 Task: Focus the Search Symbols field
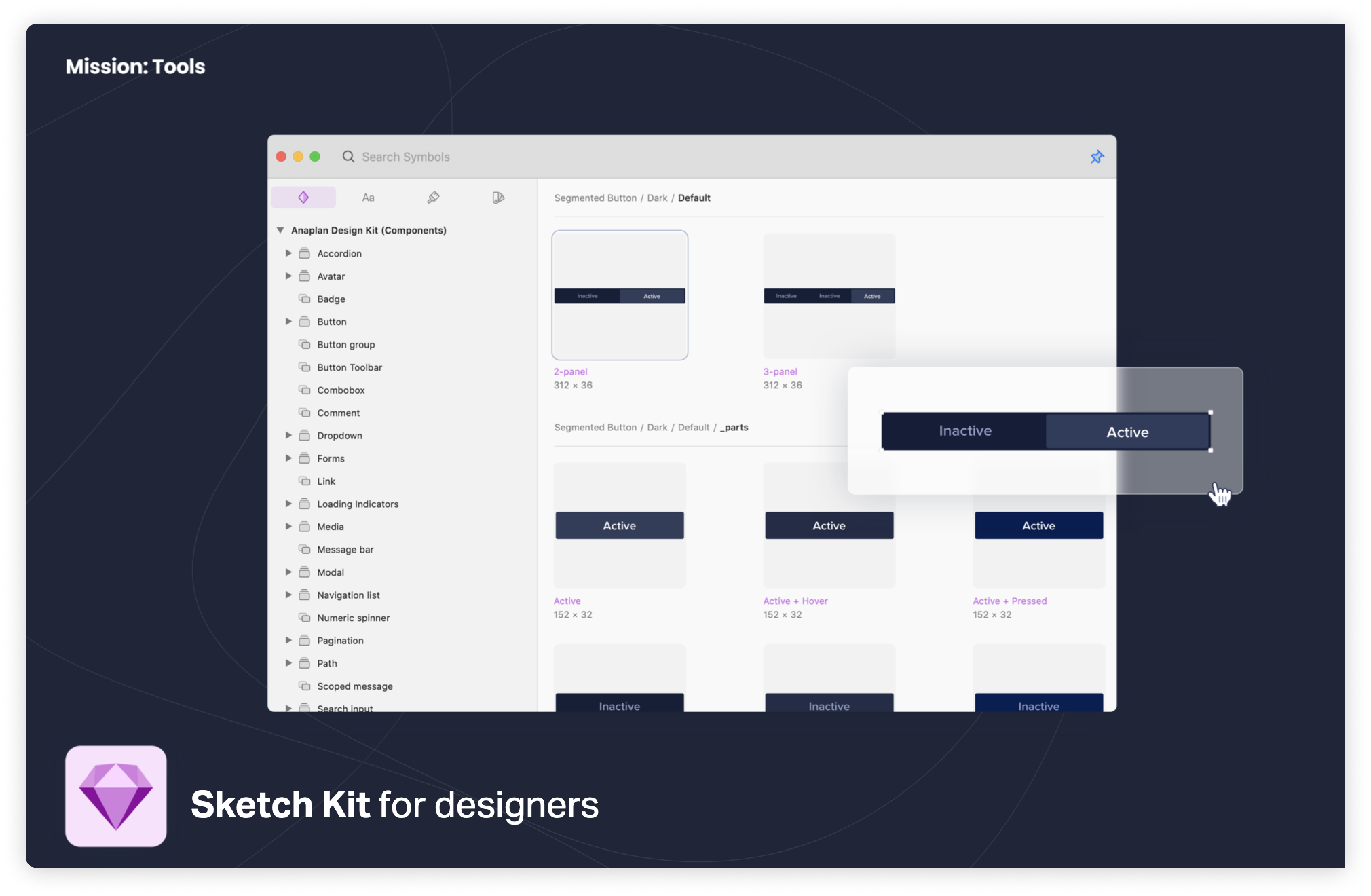pyautogui.click(x=406, y=157)
